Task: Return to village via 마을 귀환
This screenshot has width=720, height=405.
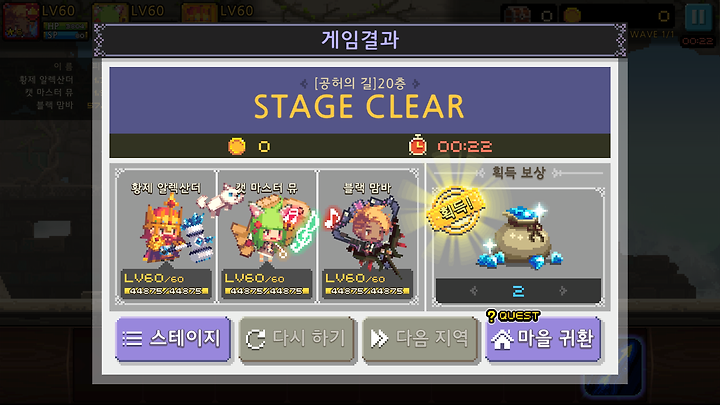Action: click(x=543, y=339)
